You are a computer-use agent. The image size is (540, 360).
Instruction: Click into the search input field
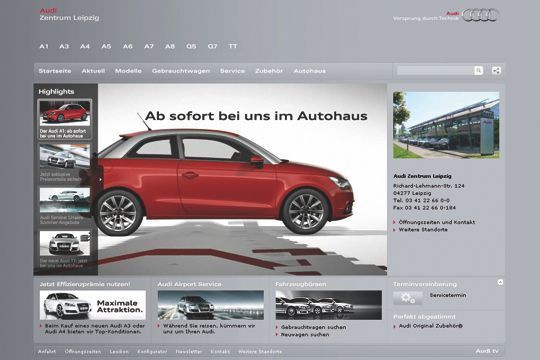coord(435,71)
